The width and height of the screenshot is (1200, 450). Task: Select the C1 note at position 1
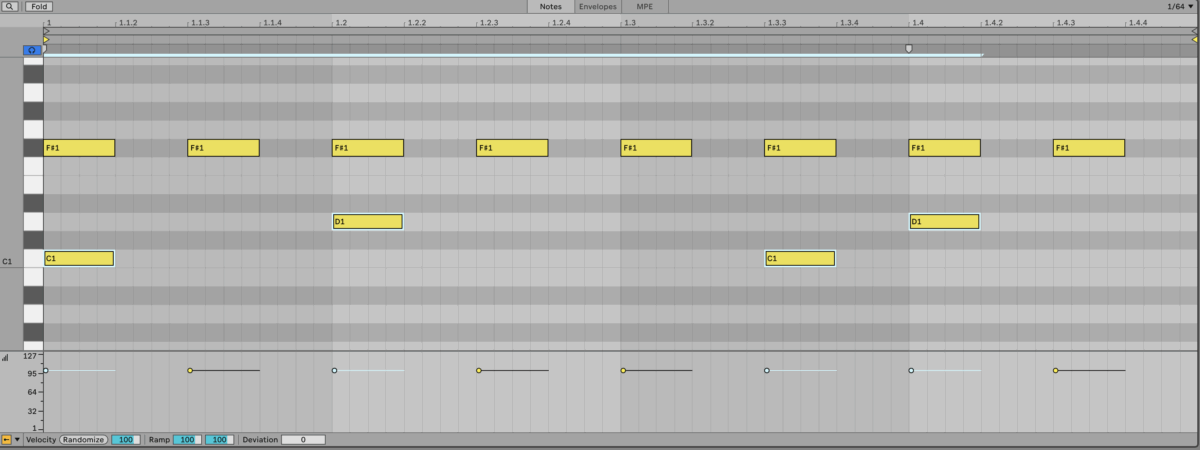pos(79,258)
